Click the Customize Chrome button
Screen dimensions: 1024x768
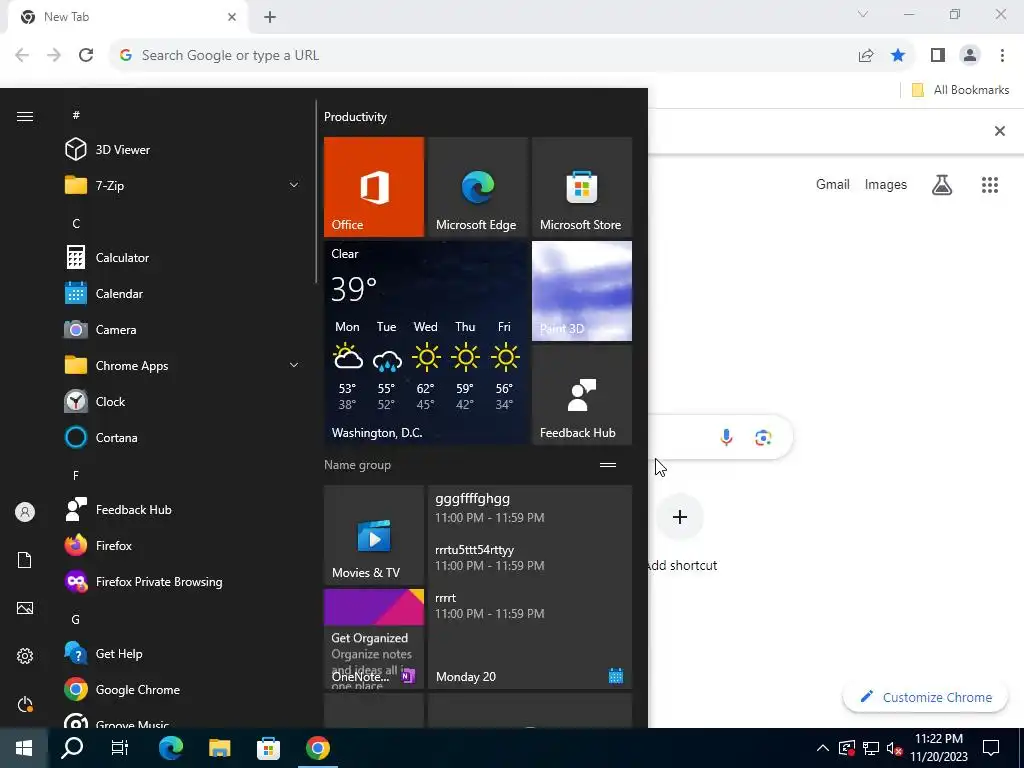pos(926,697)
